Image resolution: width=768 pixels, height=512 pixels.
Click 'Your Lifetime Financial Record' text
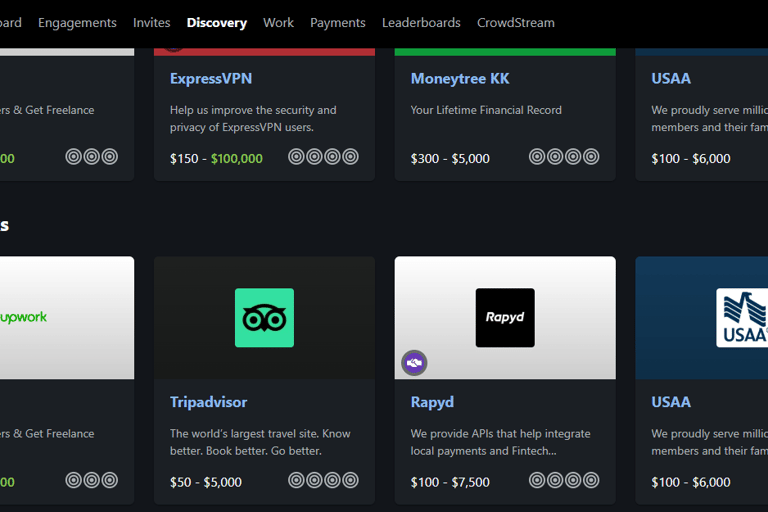pyautogui.click(x=486, y=110)
